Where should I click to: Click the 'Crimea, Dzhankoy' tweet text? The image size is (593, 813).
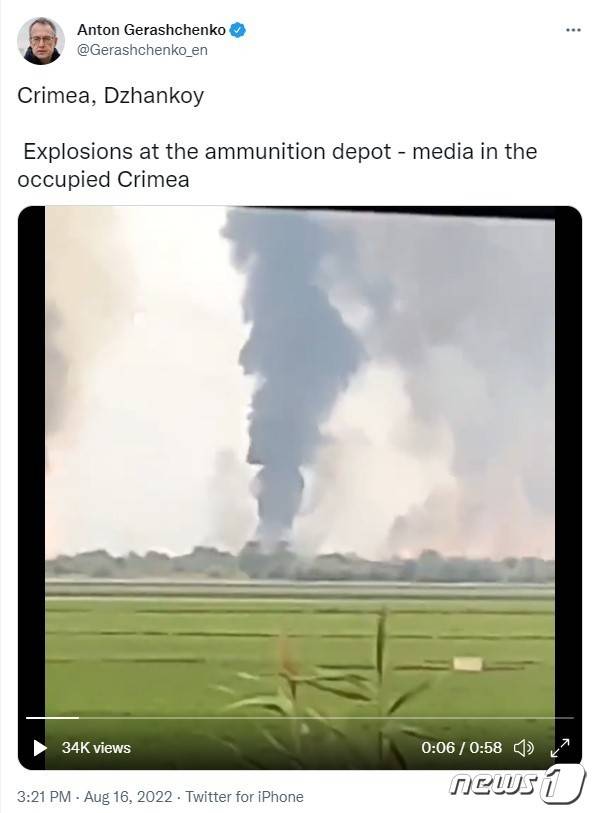point(110,95)
